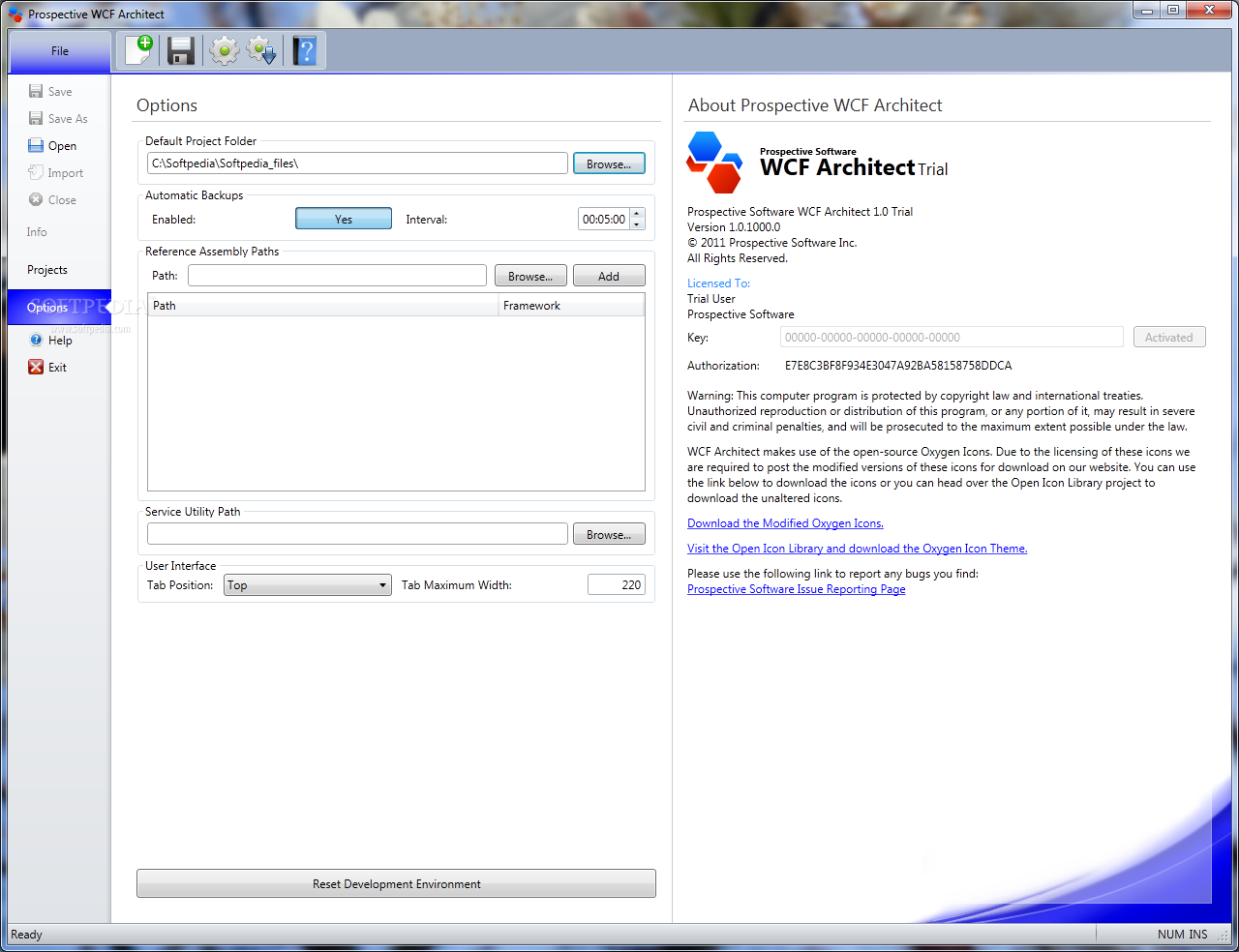This screenshot has width=1239, height=952.
Task: Click the Open folder icon in sidebar
Action: pyautogui.click(x=36, y=146)
